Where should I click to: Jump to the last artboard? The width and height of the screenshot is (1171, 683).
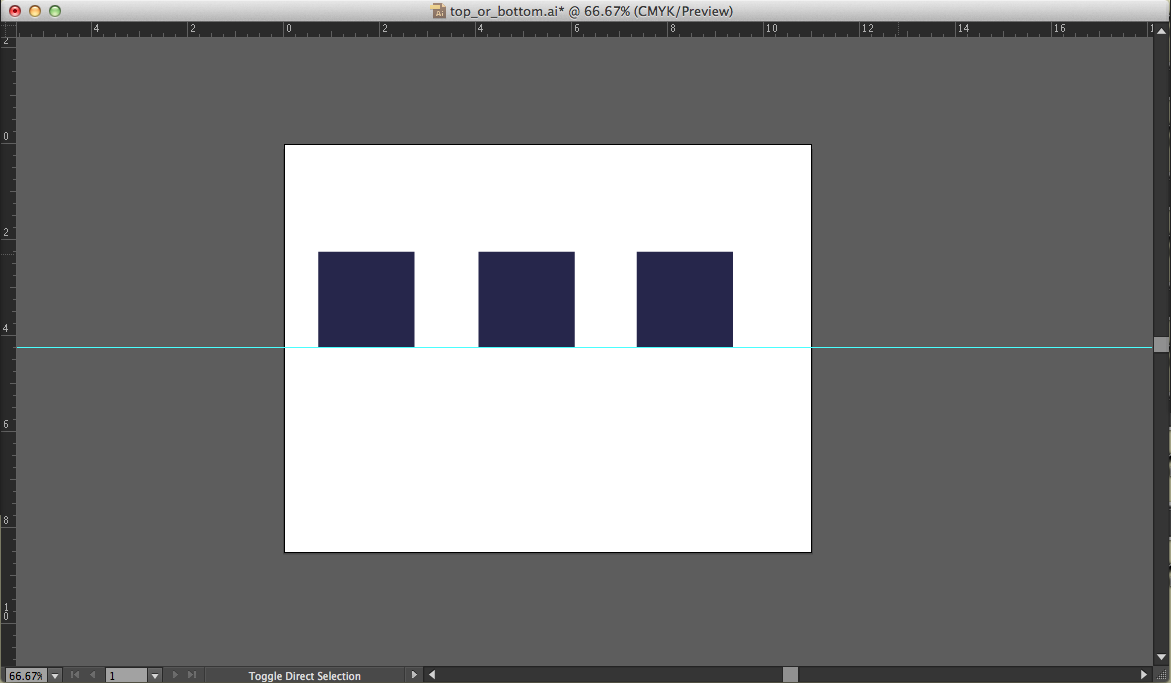point(192,675)
